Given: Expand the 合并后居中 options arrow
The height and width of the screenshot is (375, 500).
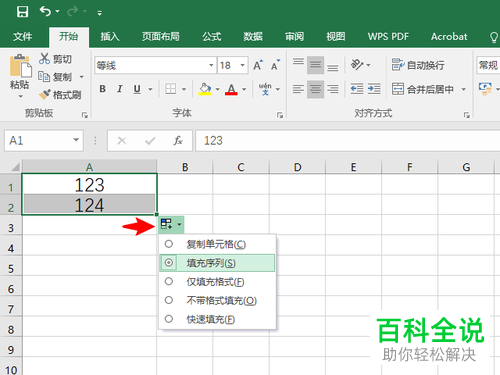Looking at the screenshot, I should 463,89.
